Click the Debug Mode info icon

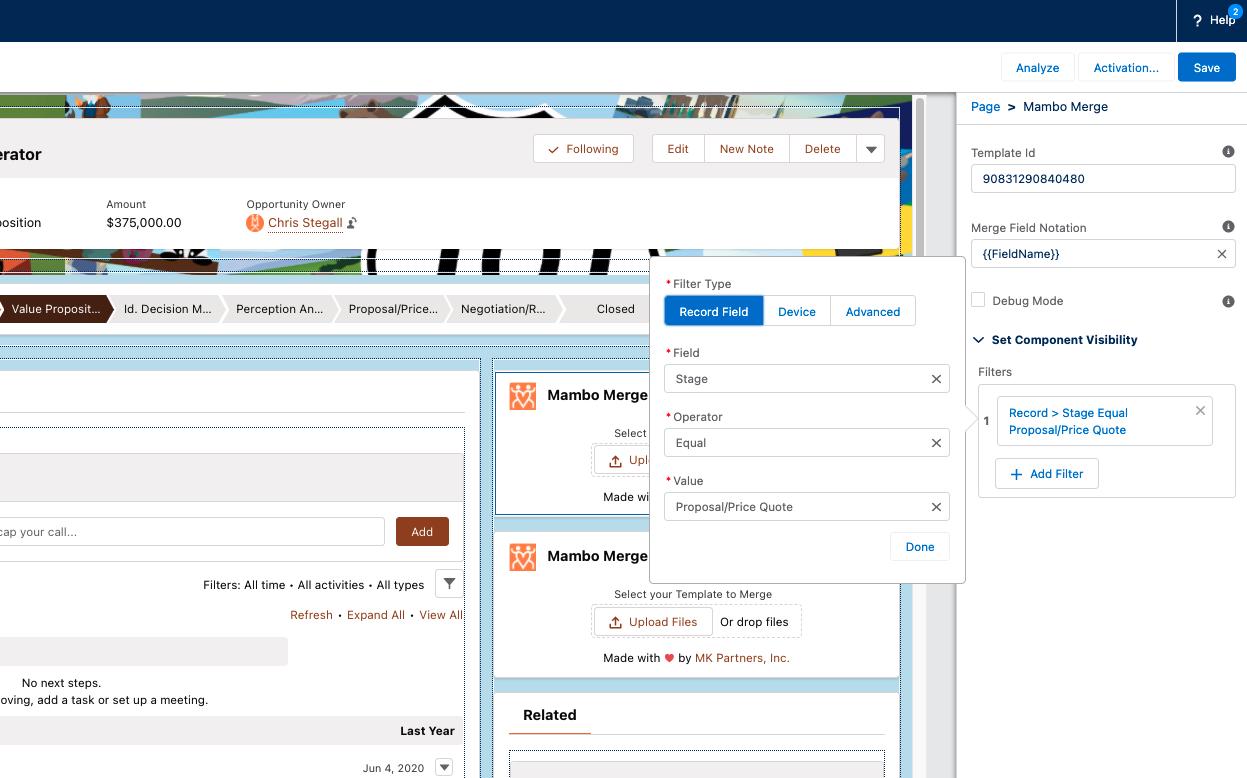click(1228, 301)
